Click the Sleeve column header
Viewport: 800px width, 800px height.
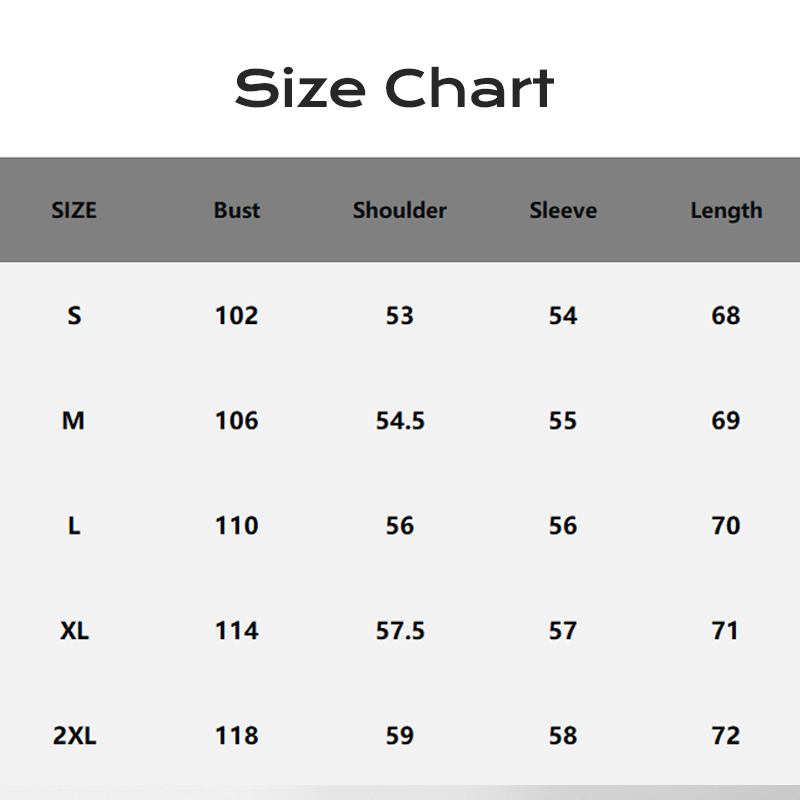pyautogui.click(x=563, y=211)
